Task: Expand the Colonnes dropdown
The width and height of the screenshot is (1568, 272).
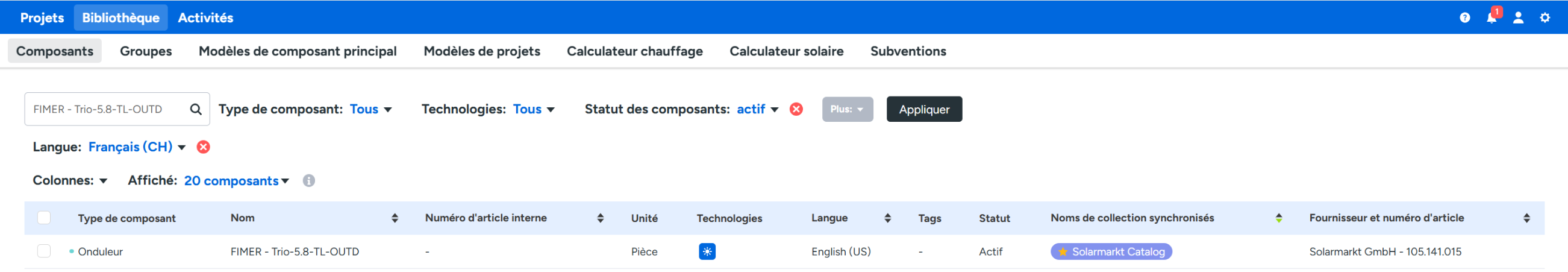Action: [70, 180]
